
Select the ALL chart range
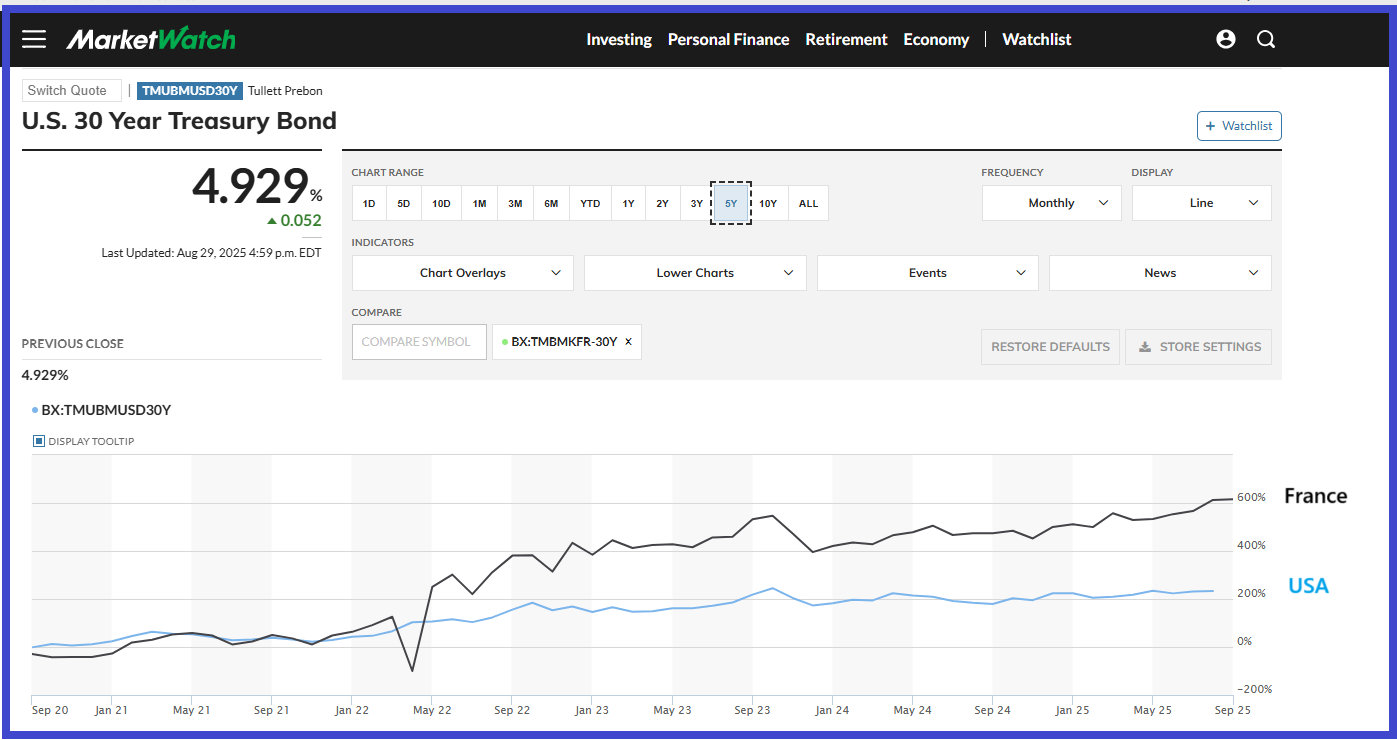(x=808, y=203)
